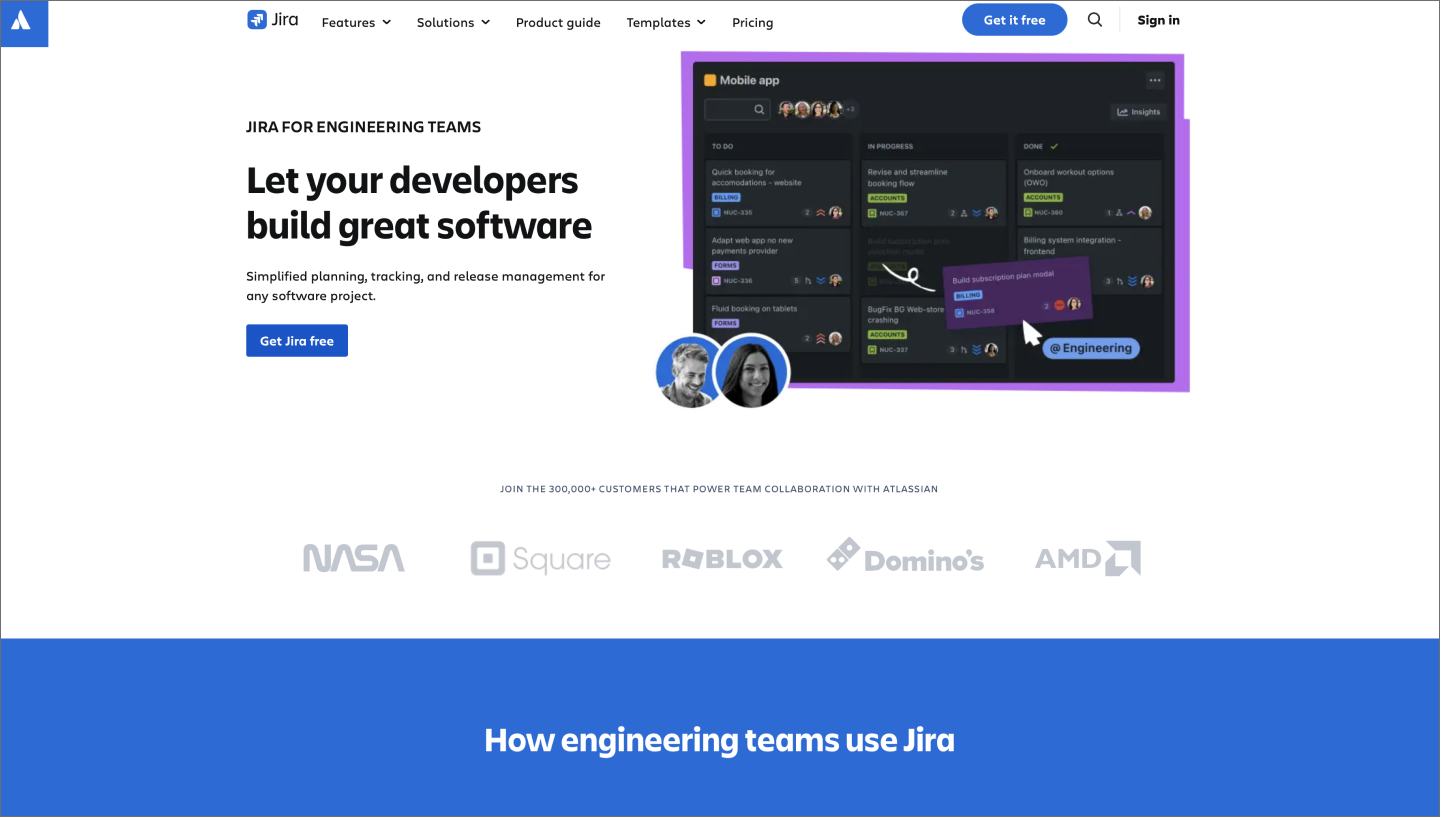Click the board search field in image
Image resolution: width=1440 pixels, height=817 pixels.
(x=738, y=110)
